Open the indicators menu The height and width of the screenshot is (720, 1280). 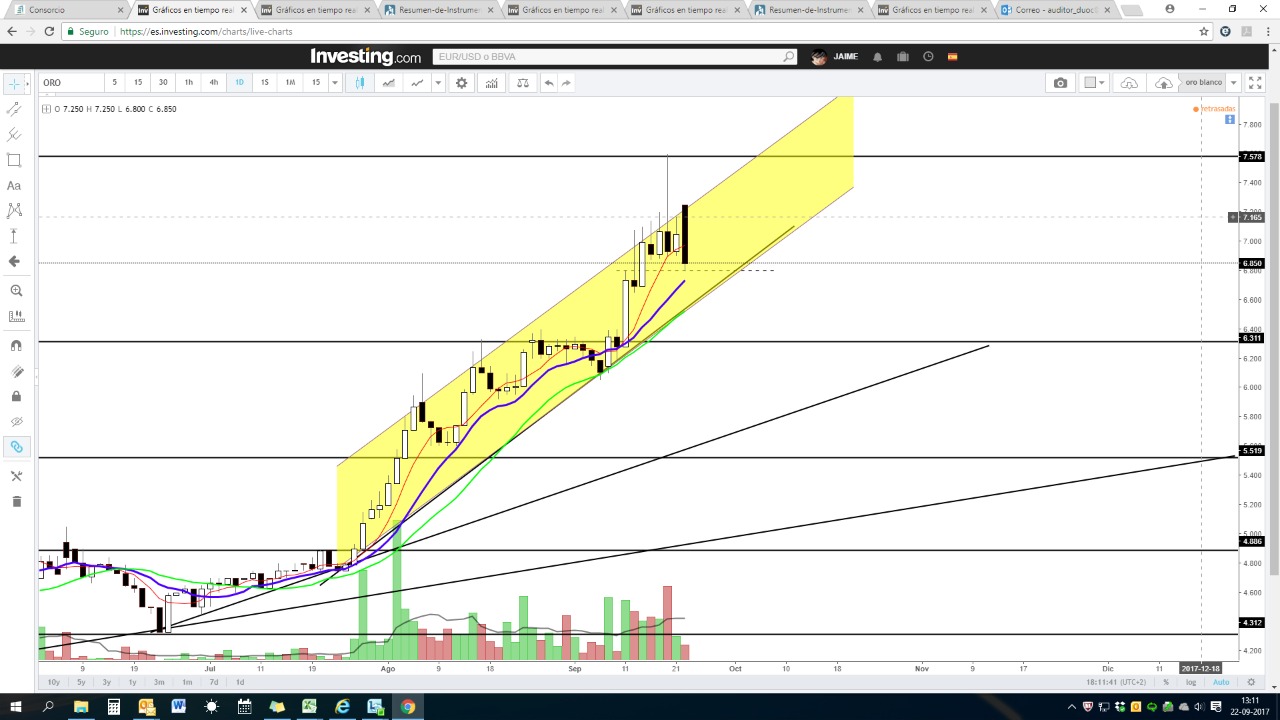pos(491,83)
